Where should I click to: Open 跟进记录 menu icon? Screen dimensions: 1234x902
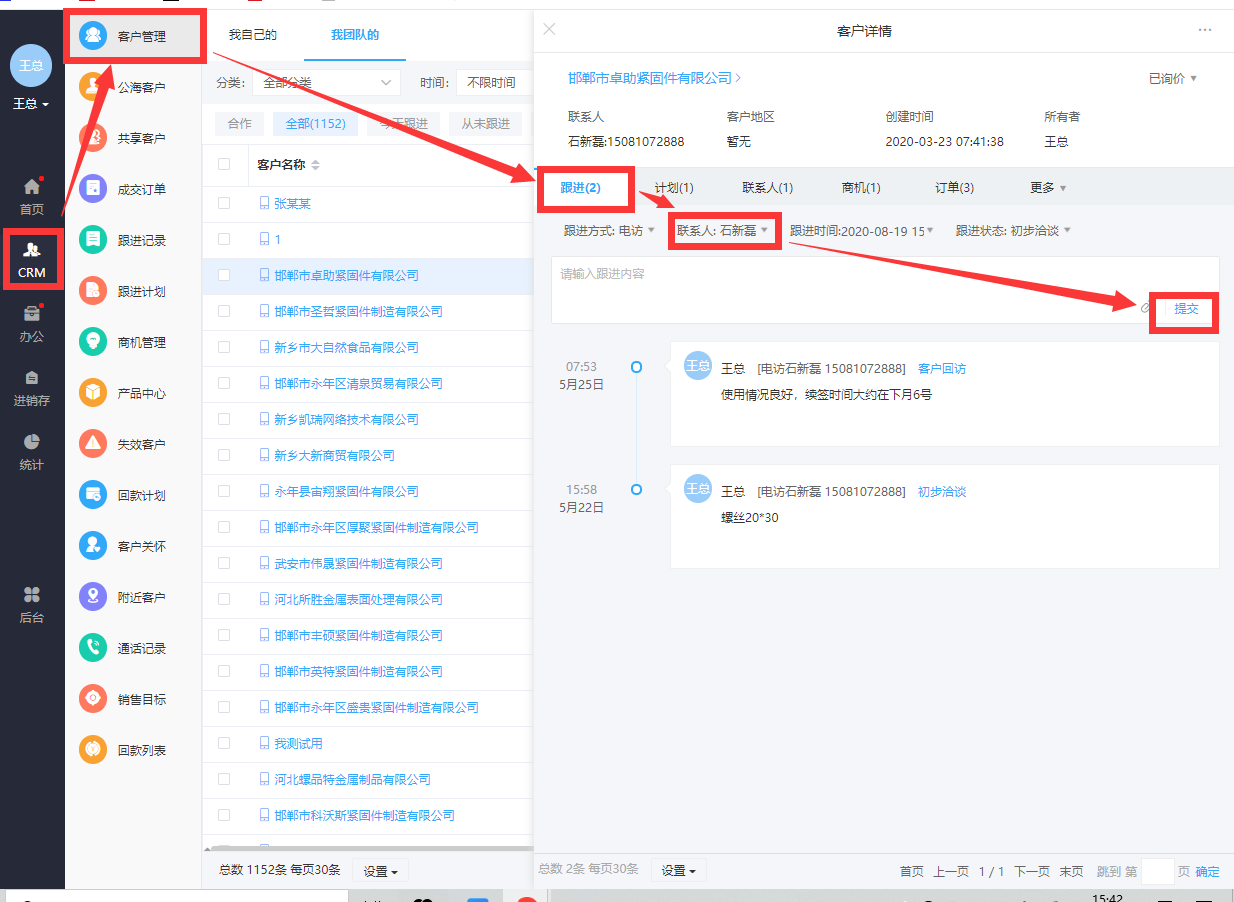point(93,240)
